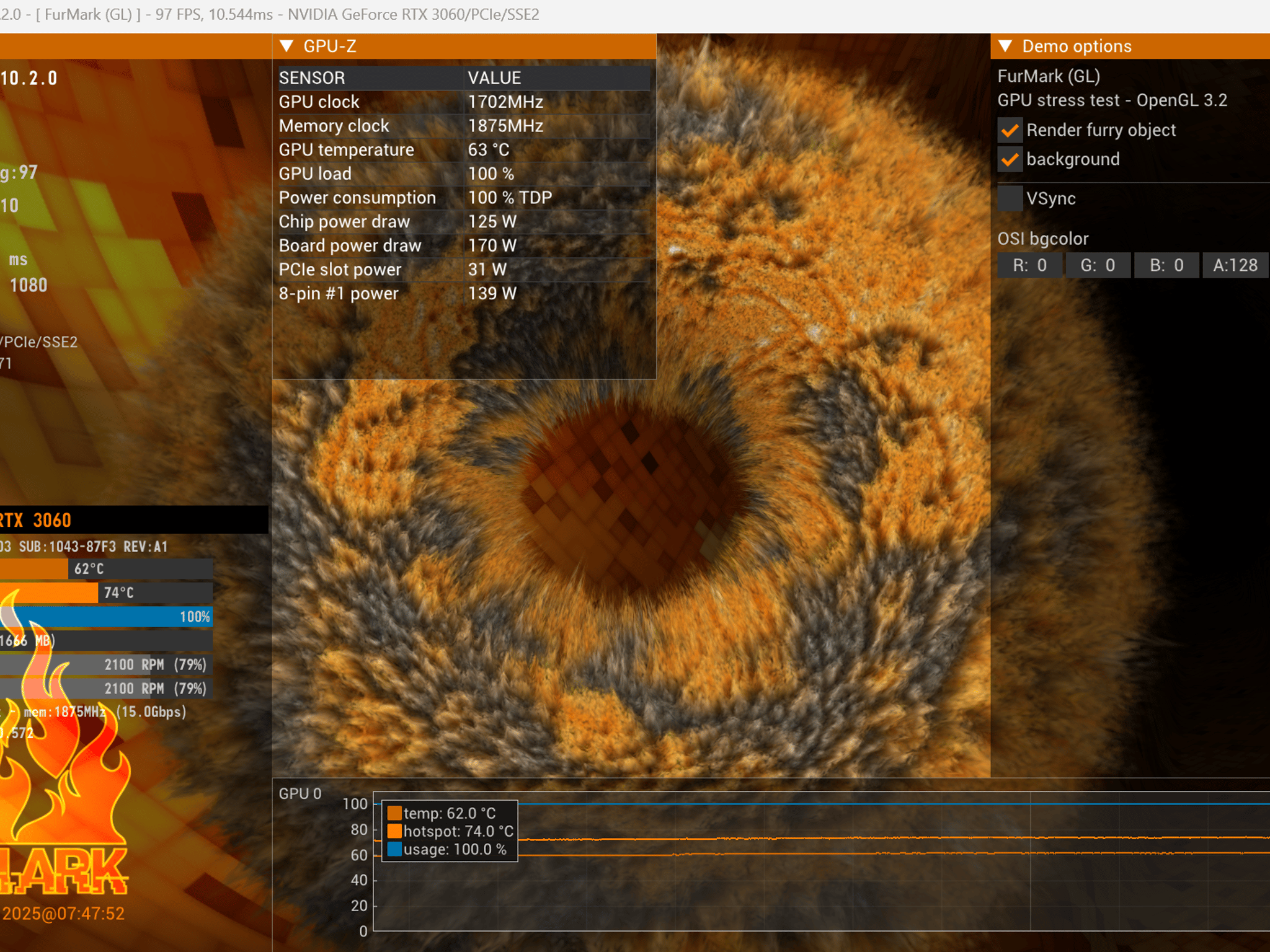Click the SENSOR column header
This screenshot has height=952, width=1270.
[312, 78]
